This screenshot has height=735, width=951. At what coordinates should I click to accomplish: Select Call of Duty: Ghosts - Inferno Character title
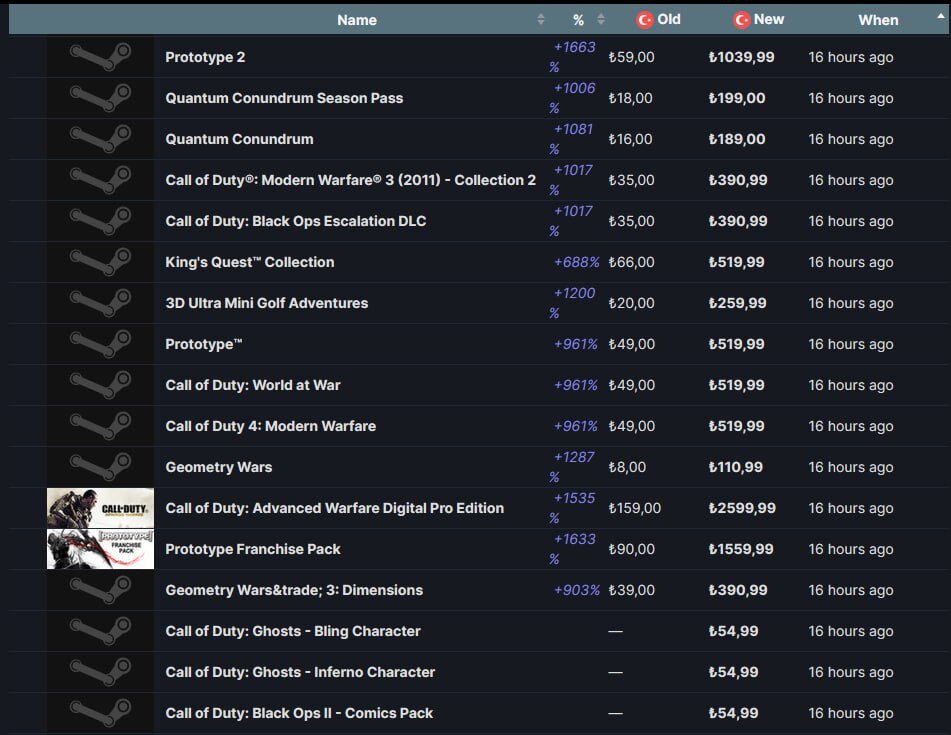coord(300,672)
